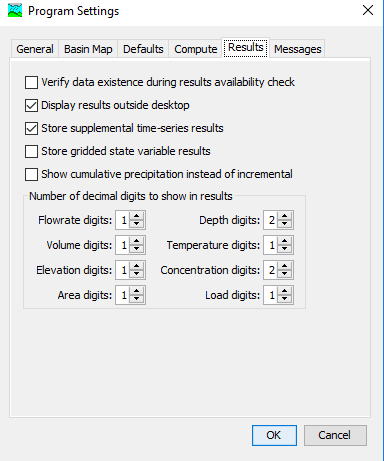Open the Messages tab

pos(298,49)
